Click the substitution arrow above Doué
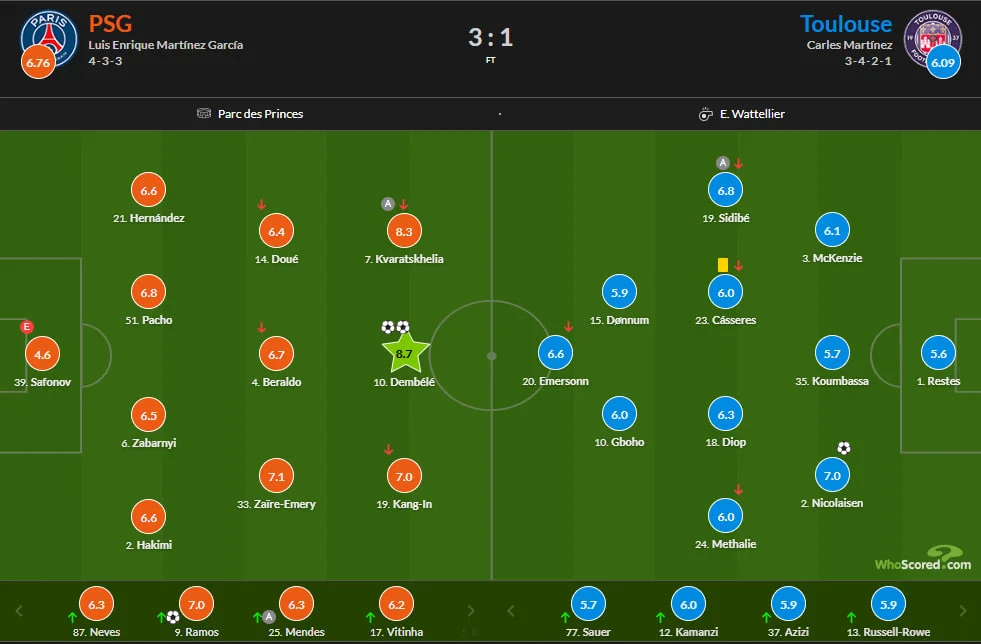981x644 pixels. tap(262, 205)
